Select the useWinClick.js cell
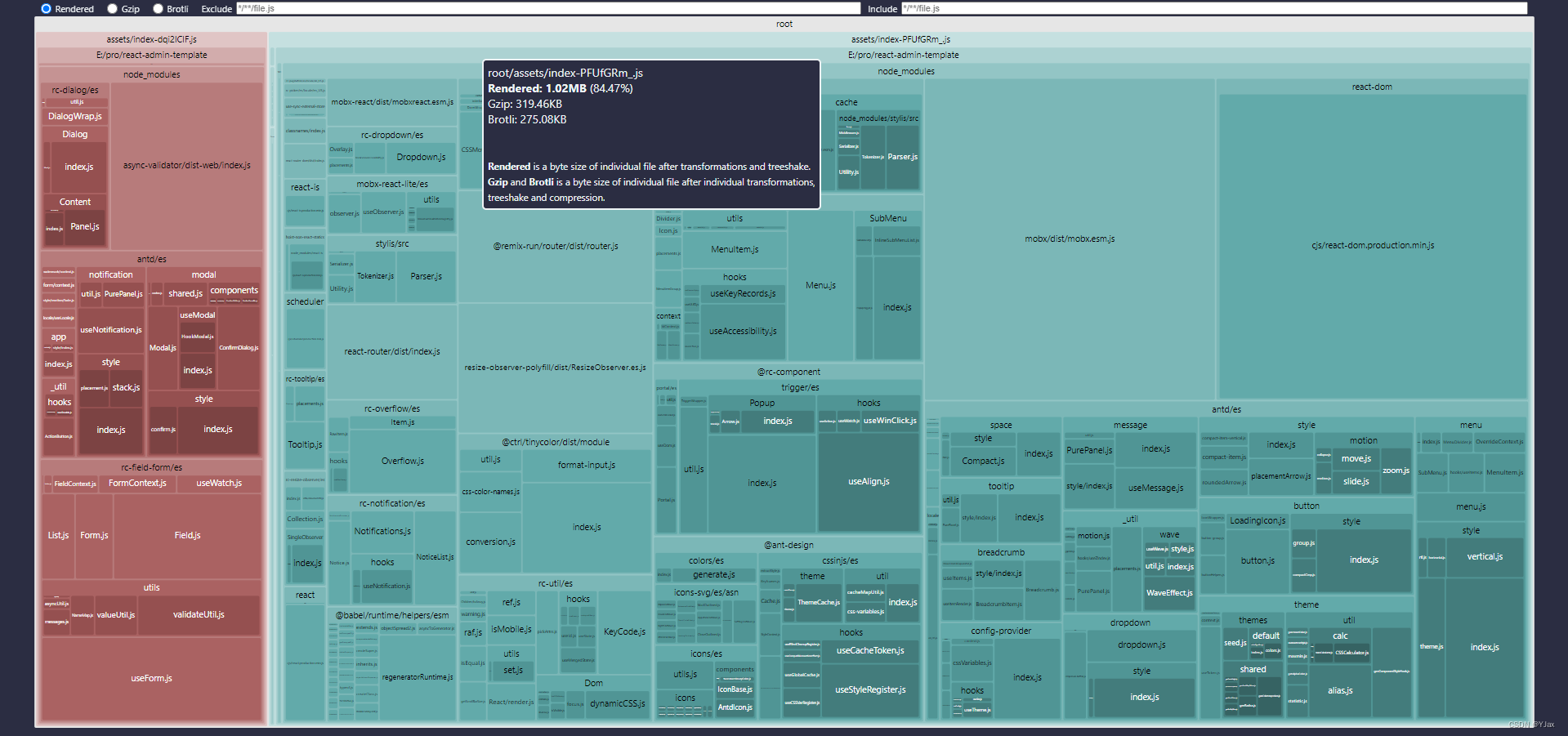This screenshot has width=1568, height=736. click(890, 421)
